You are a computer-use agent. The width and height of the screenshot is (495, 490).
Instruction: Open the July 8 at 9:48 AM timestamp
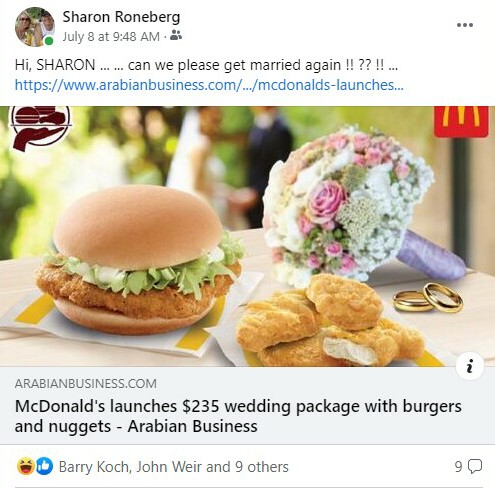coord(111,36)
